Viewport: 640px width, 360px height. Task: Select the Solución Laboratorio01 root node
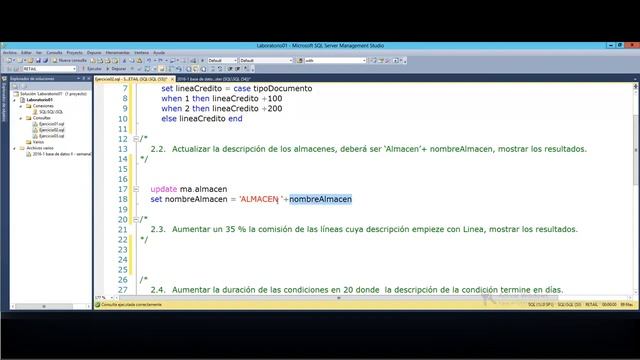[51, 93]
